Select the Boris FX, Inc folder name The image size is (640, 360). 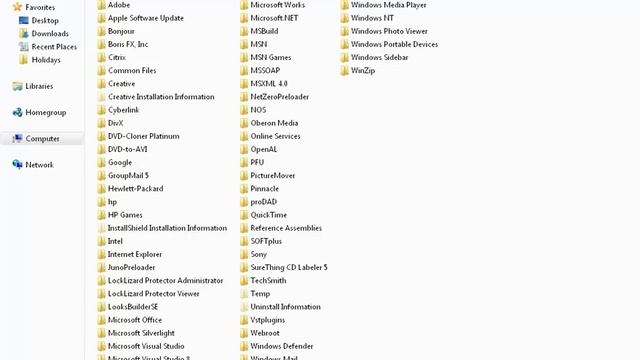click(128, 44)
